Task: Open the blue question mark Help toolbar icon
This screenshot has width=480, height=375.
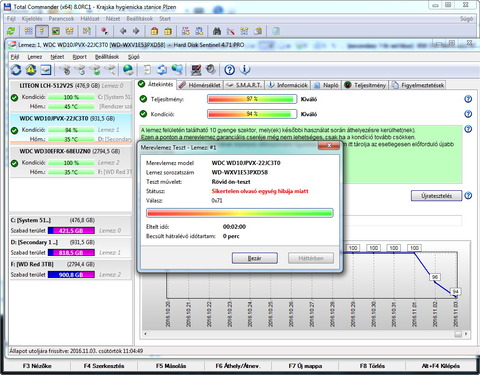Action: pos(229,70)
